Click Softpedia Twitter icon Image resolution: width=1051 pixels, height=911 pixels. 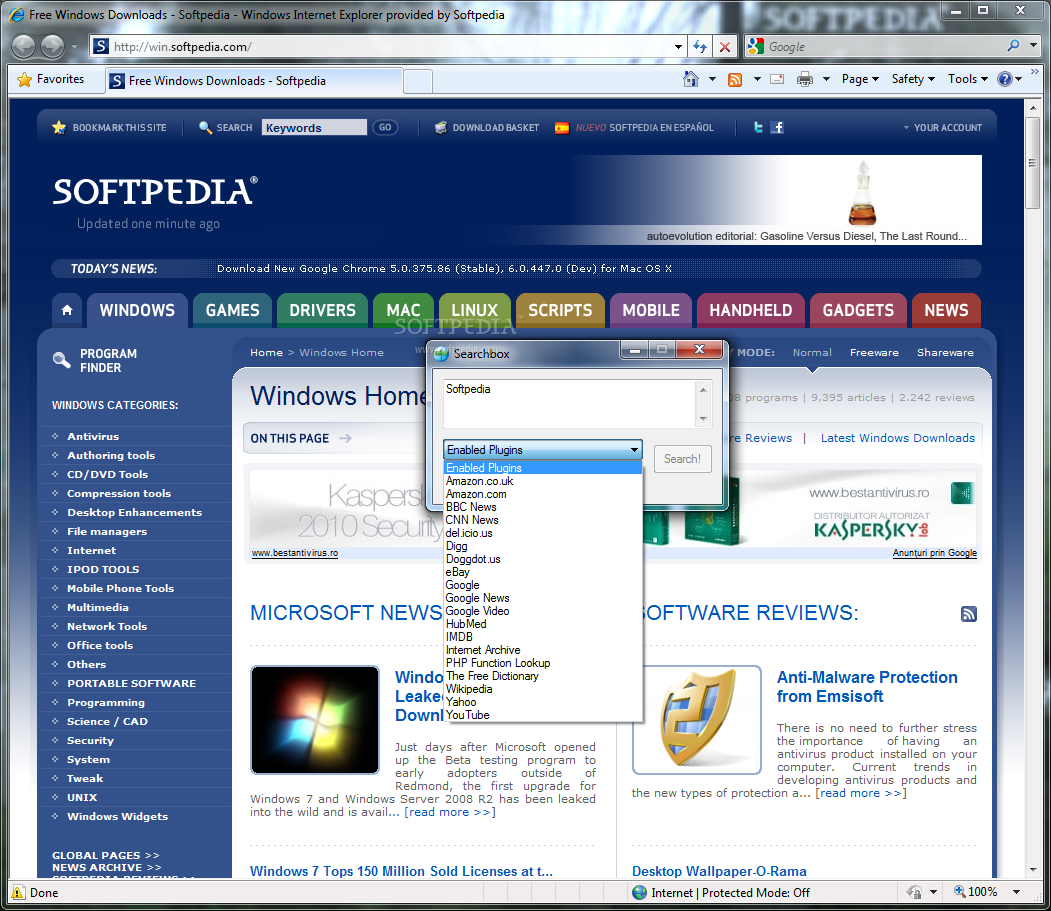pos(758,127)
